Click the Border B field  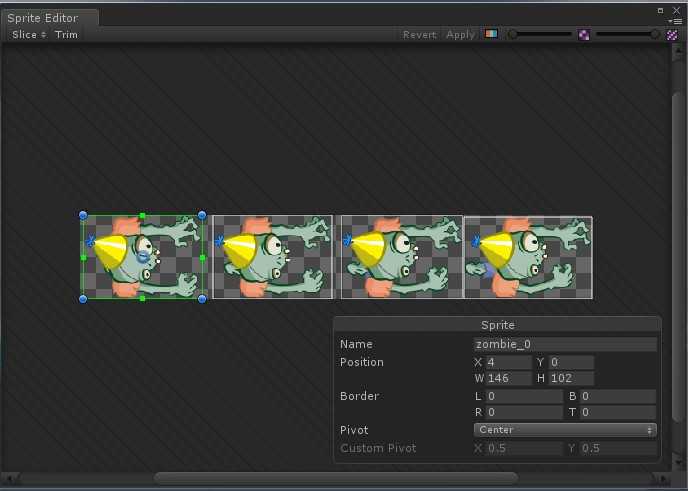click(x=618, y=397)
